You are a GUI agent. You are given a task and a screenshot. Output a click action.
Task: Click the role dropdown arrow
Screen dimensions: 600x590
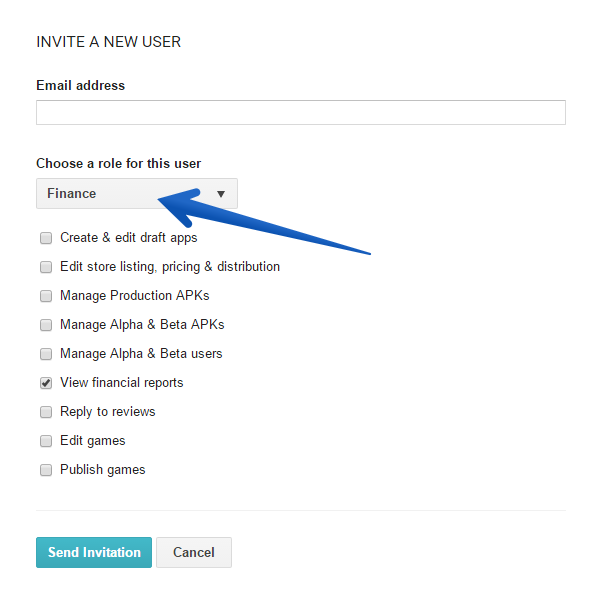click(x=221, y=194)
